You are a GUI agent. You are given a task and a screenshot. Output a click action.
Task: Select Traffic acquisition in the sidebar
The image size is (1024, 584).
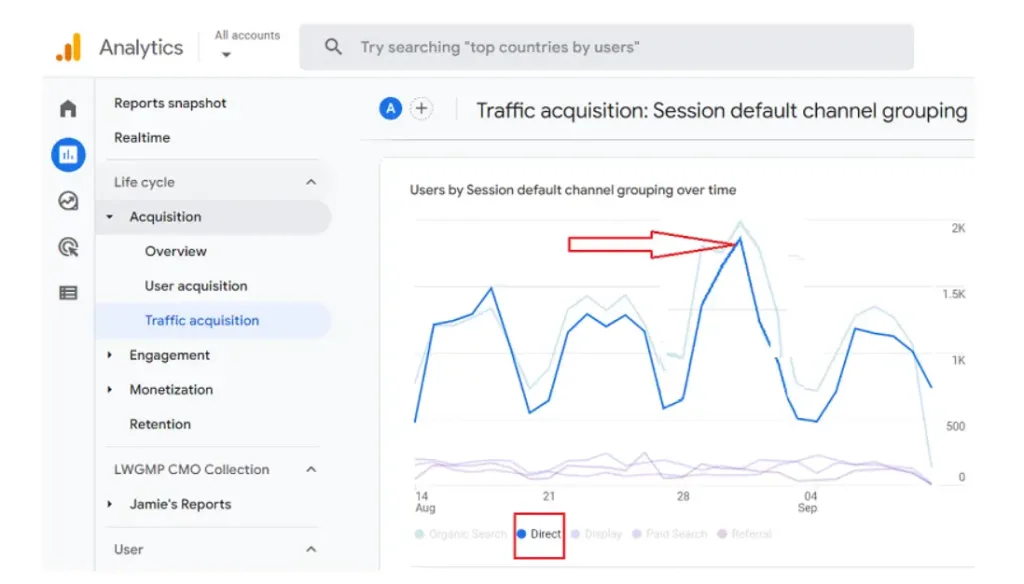tap(201, 320)
